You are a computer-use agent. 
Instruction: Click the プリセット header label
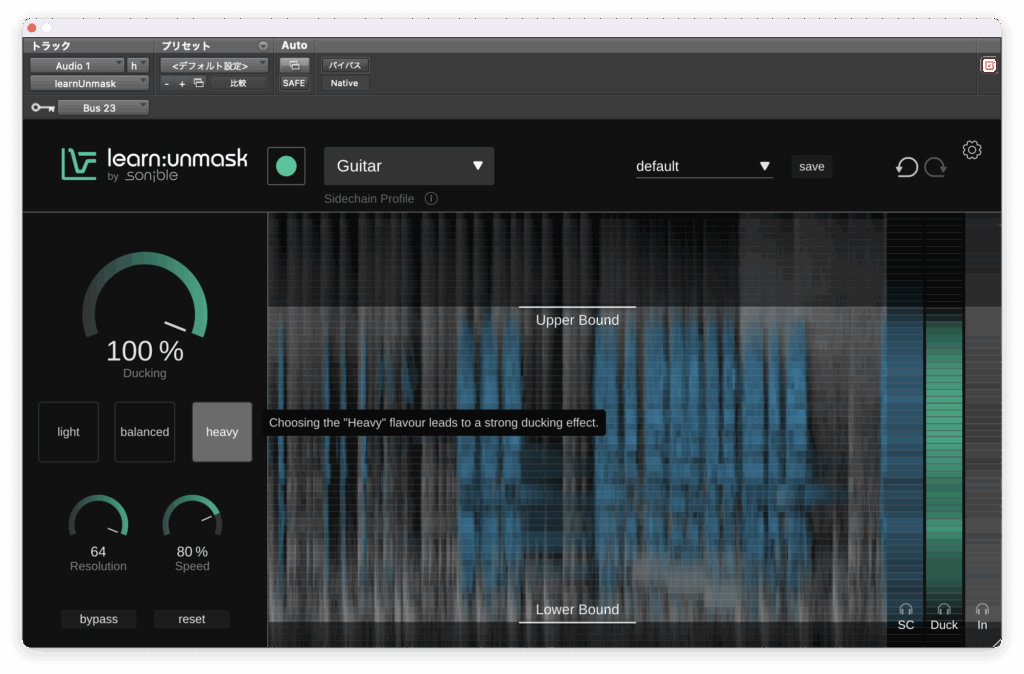(x=186, y=46)
